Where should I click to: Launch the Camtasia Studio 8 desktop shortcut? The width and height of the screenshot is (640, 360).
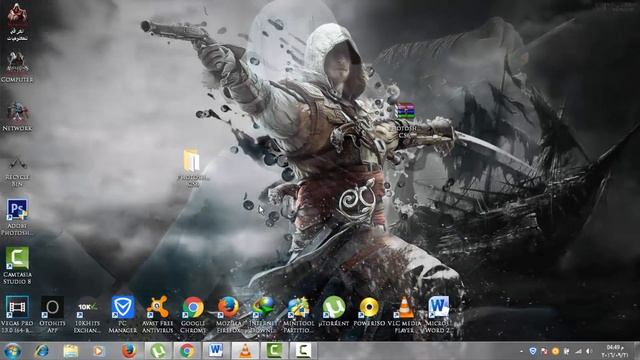[17, 265]
